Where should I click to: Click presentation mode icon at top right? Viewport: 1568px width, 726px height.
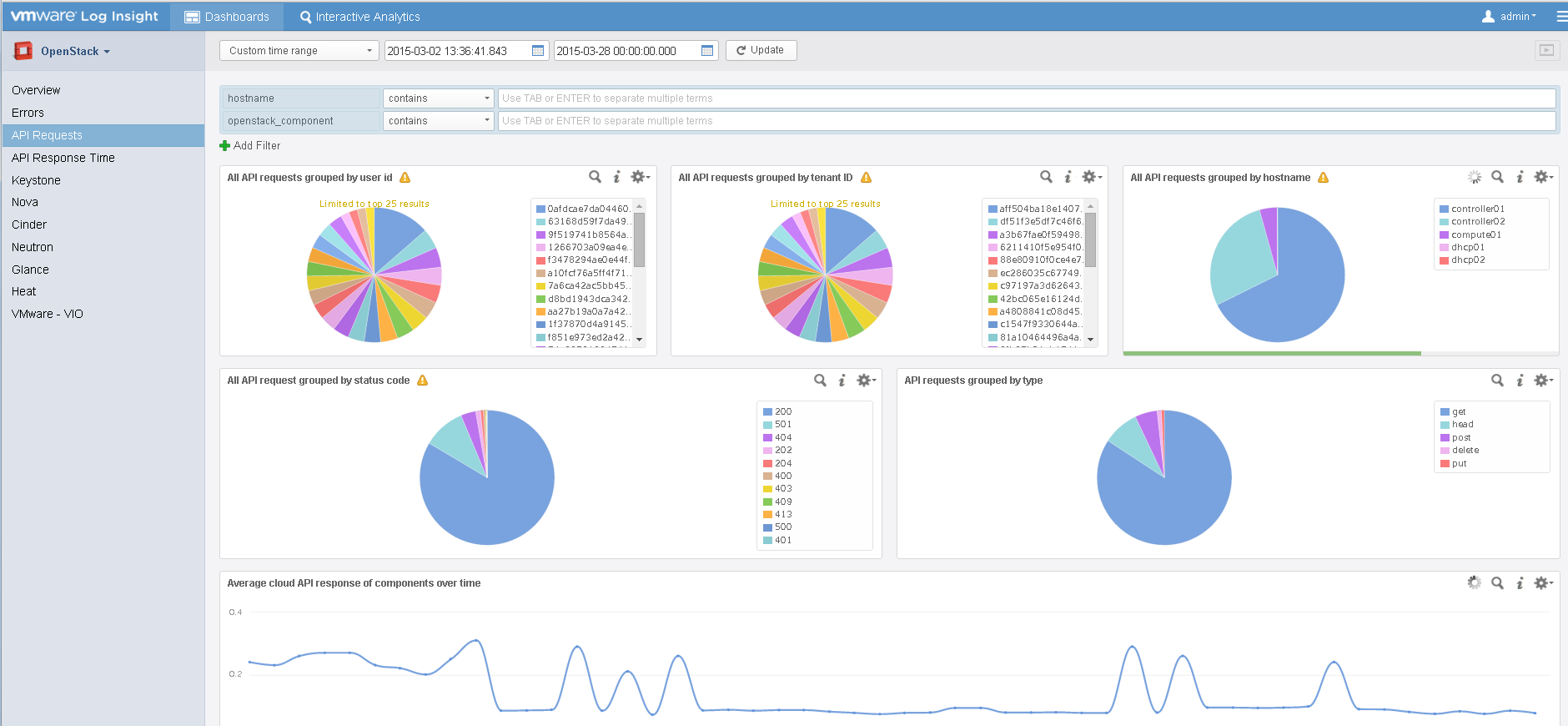click(1546, 51)
